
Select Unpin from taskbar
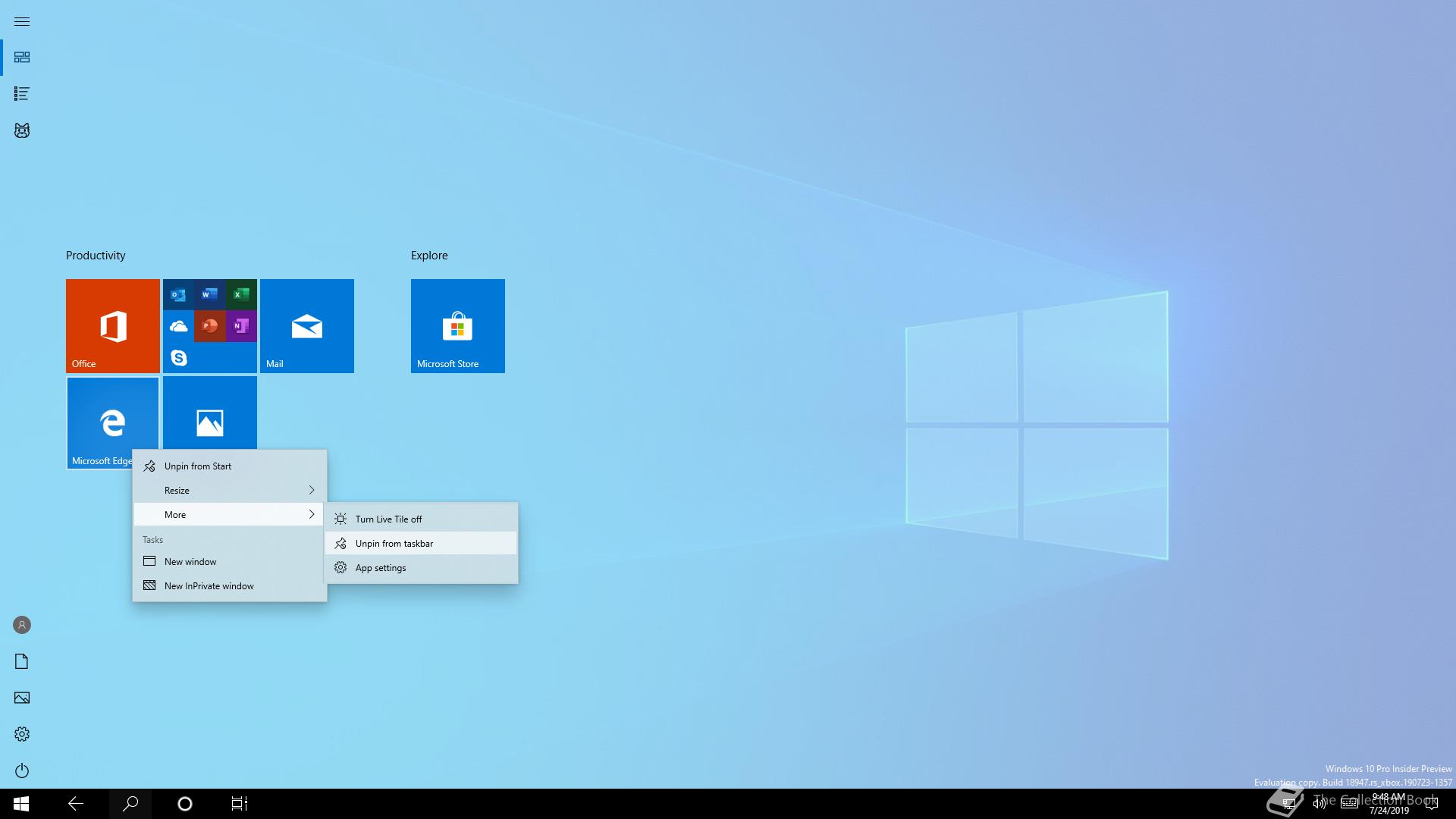coord(421,544)
